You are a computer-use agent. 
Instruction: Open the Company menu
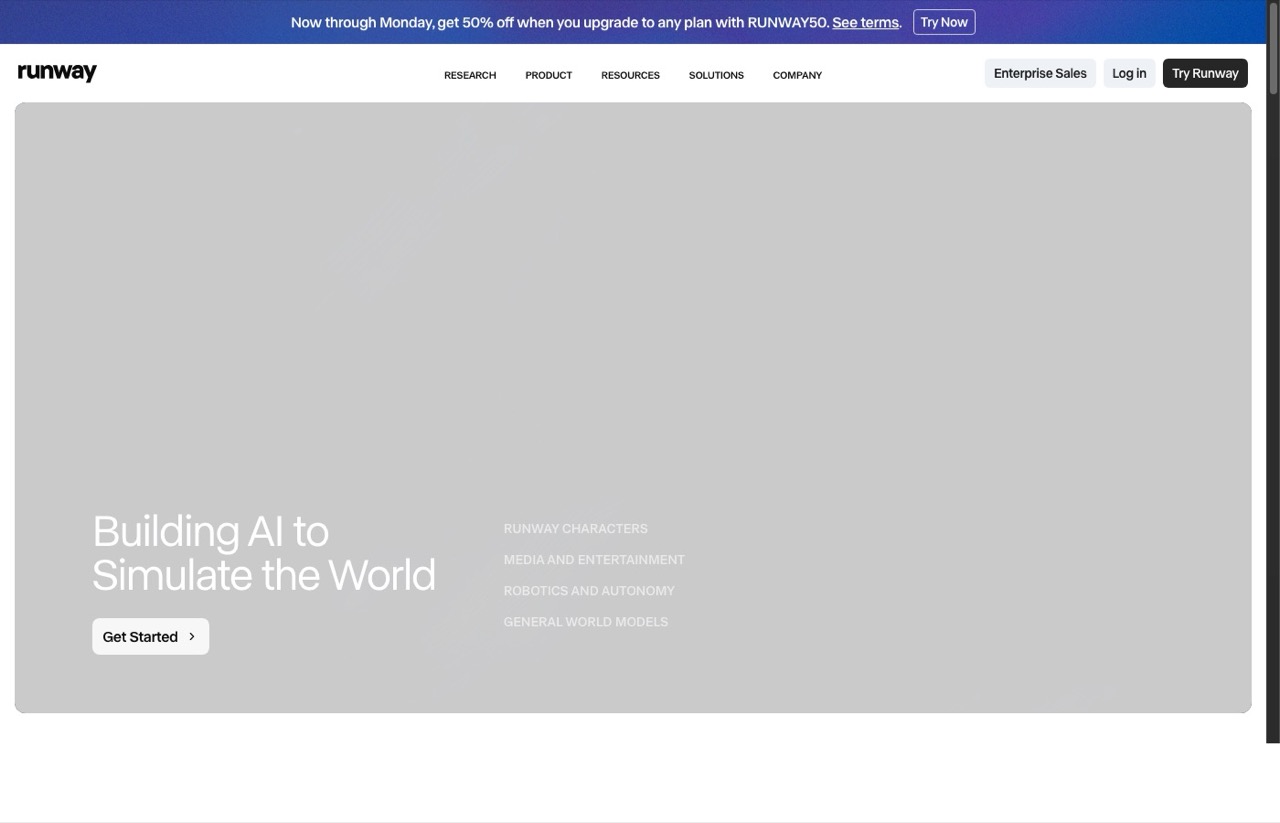coord(797,75)
